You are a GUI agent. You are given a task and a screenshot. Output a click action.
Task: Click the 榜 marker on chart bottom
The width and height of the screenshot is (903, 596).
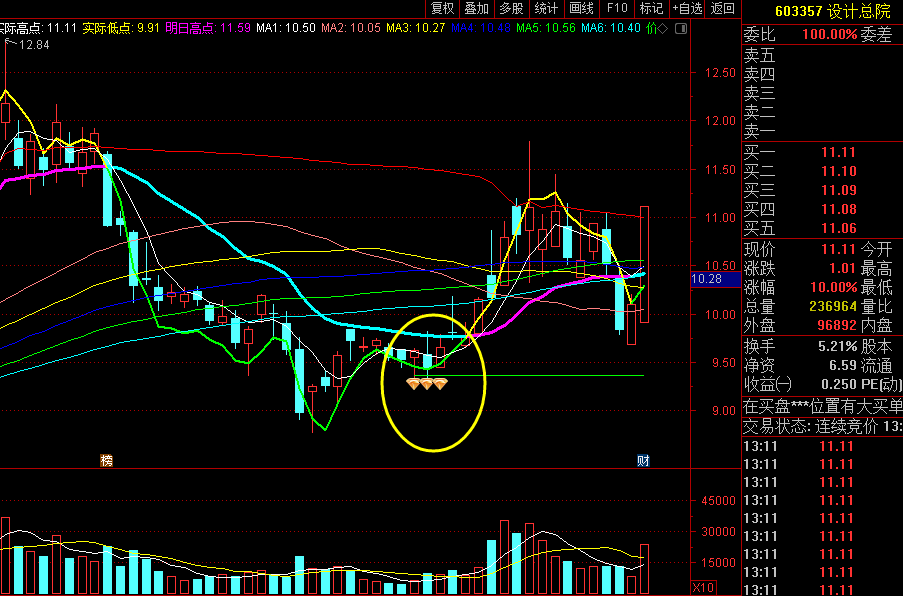107,460
